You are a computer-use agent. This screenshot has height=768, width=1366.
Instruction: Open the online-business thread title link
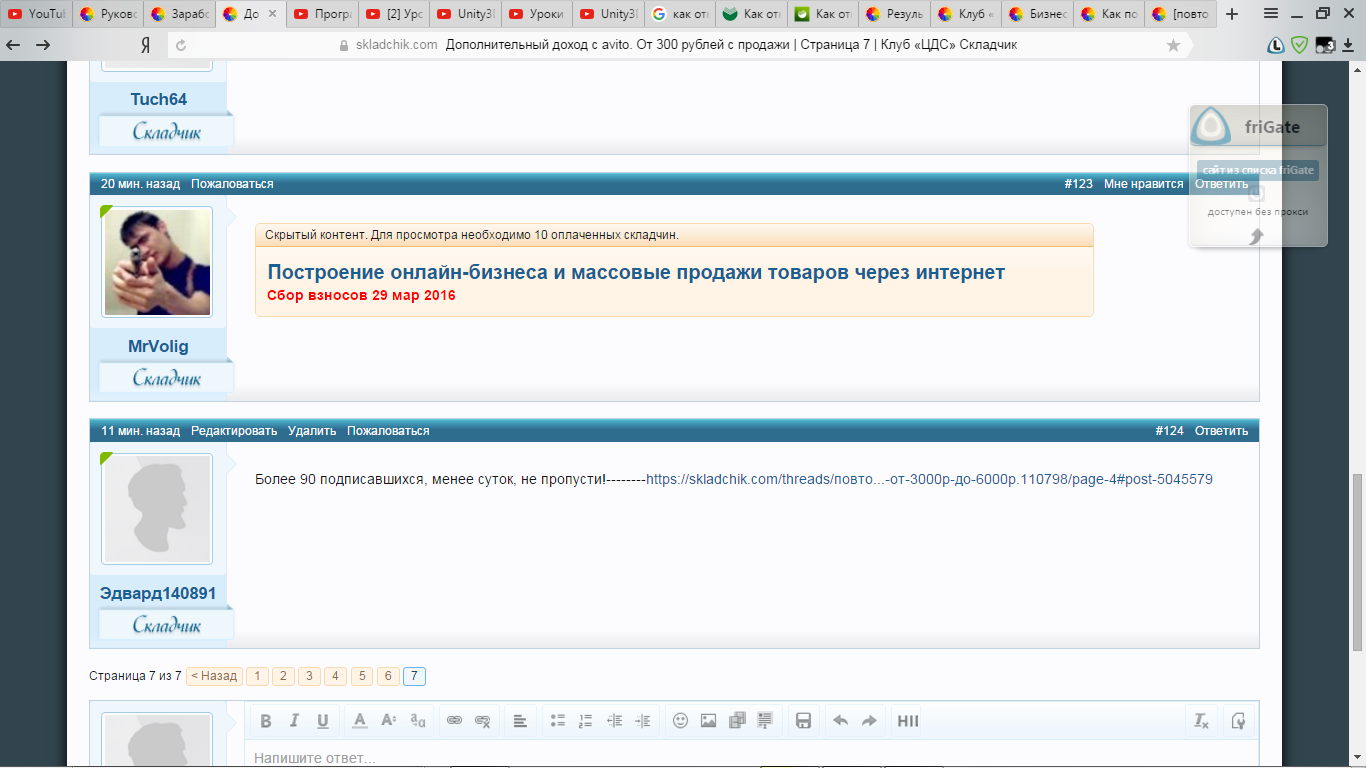coord(636,272)
